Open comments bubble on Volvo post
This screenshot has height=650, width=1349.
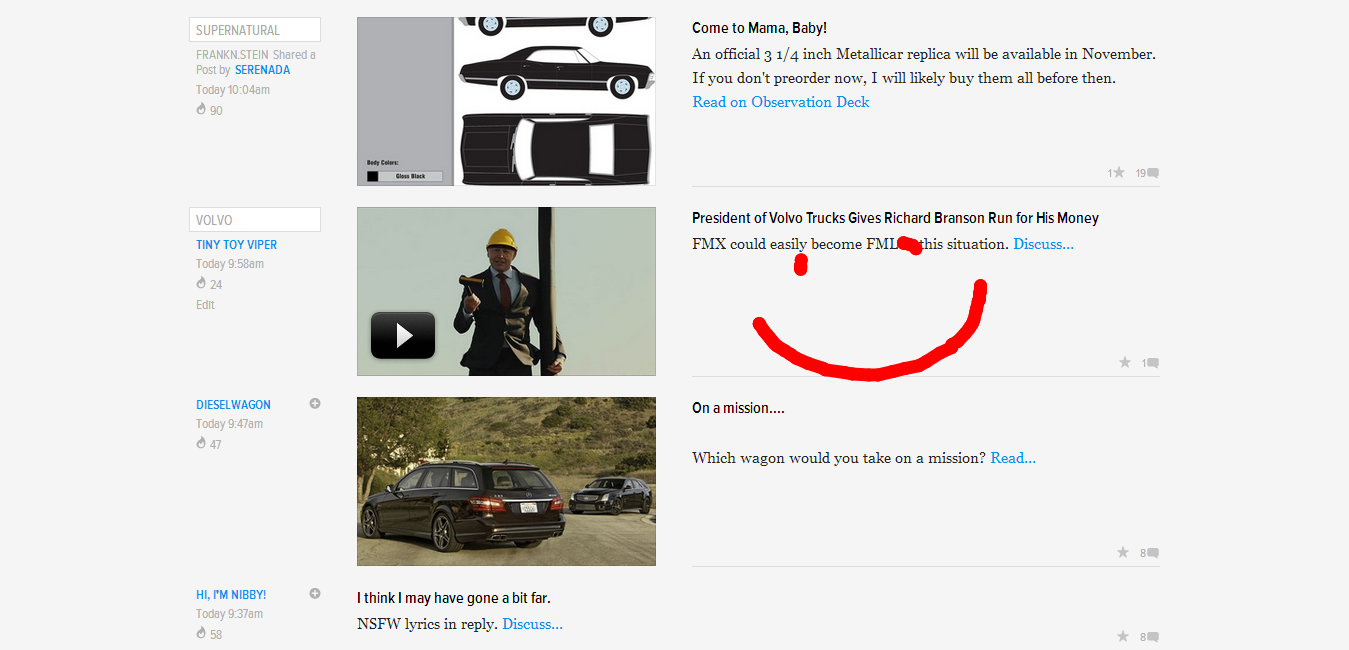click(1152, 363)
